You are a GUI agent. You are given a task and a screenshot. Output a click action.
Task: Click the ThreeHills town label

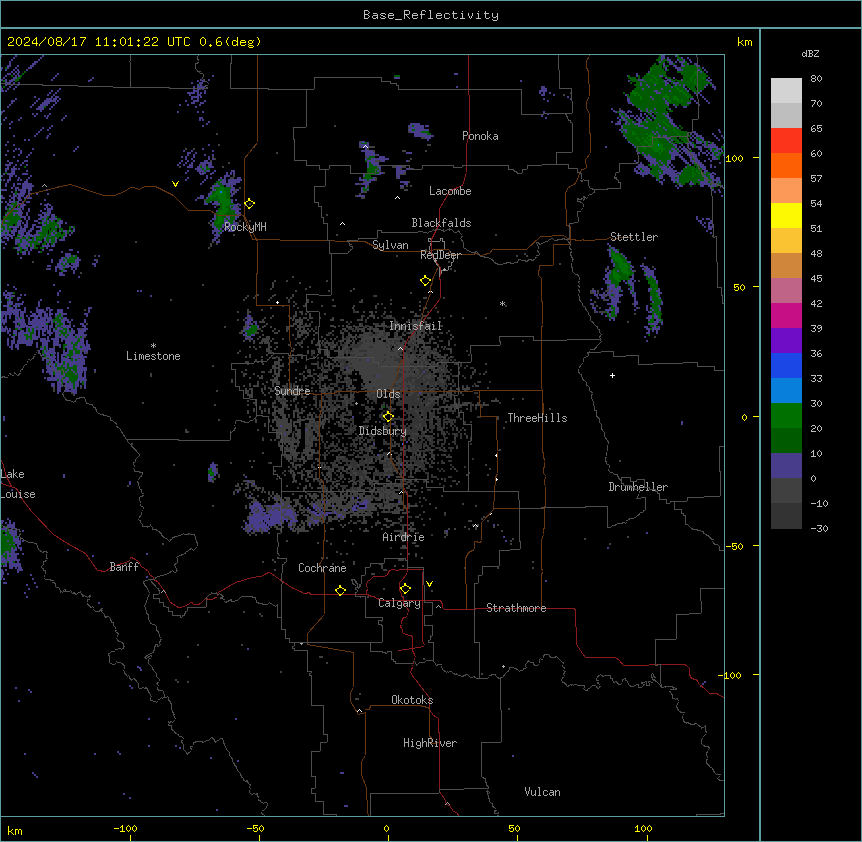click(537, 418)
